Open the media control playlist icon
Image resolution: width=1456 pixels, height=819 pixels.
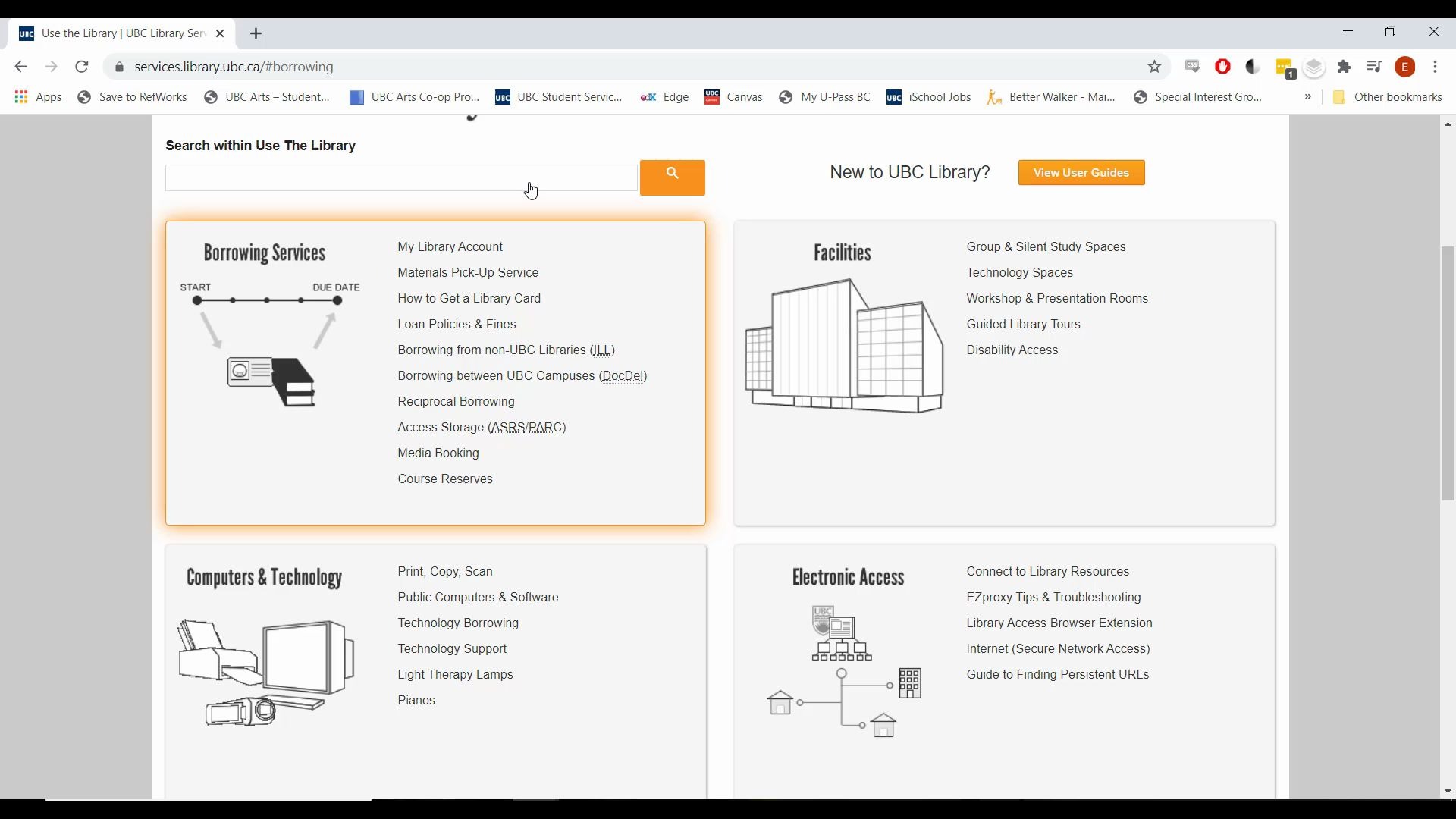point(1374,67)
